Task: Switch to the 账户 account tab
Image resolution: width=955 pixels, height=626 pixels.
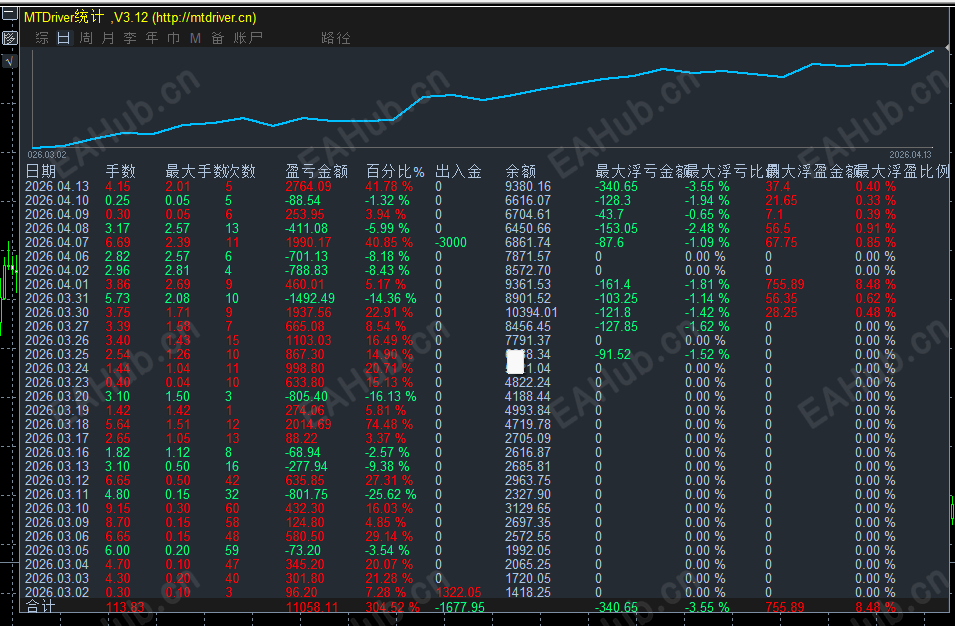Action: coord(248,38)
